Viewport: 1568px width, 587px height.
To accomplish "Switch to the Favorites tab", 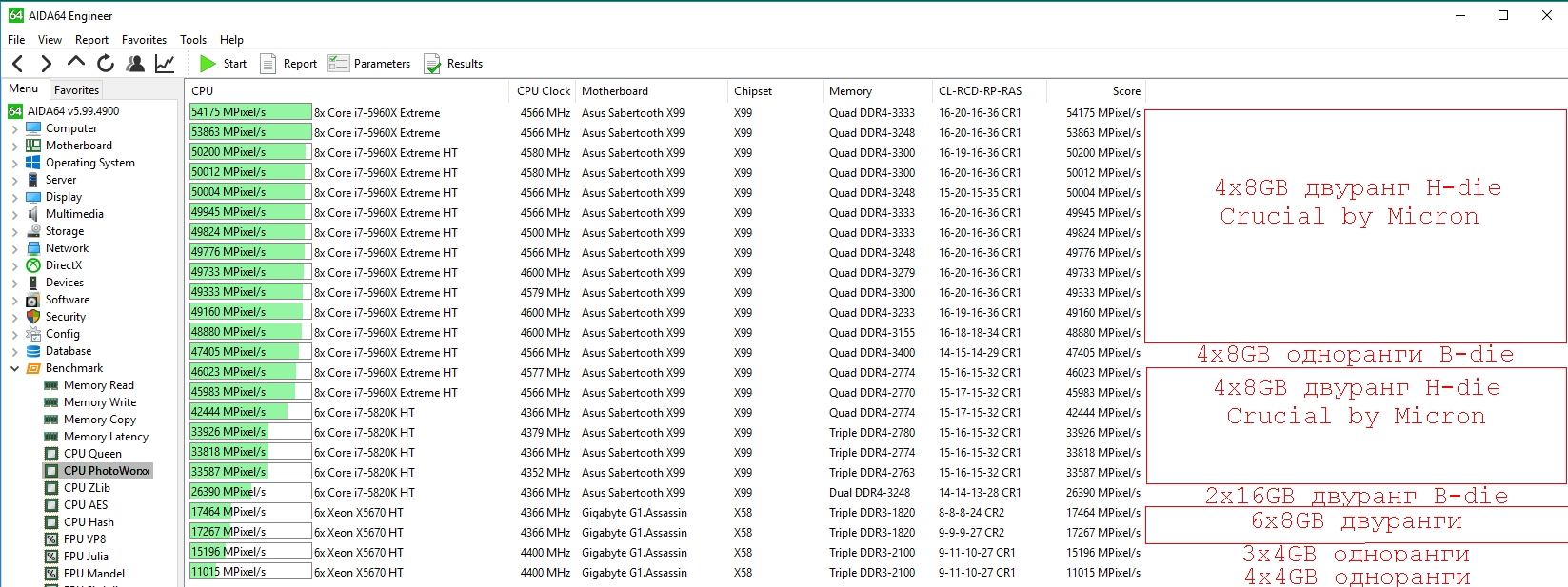I will pos(76,90).
